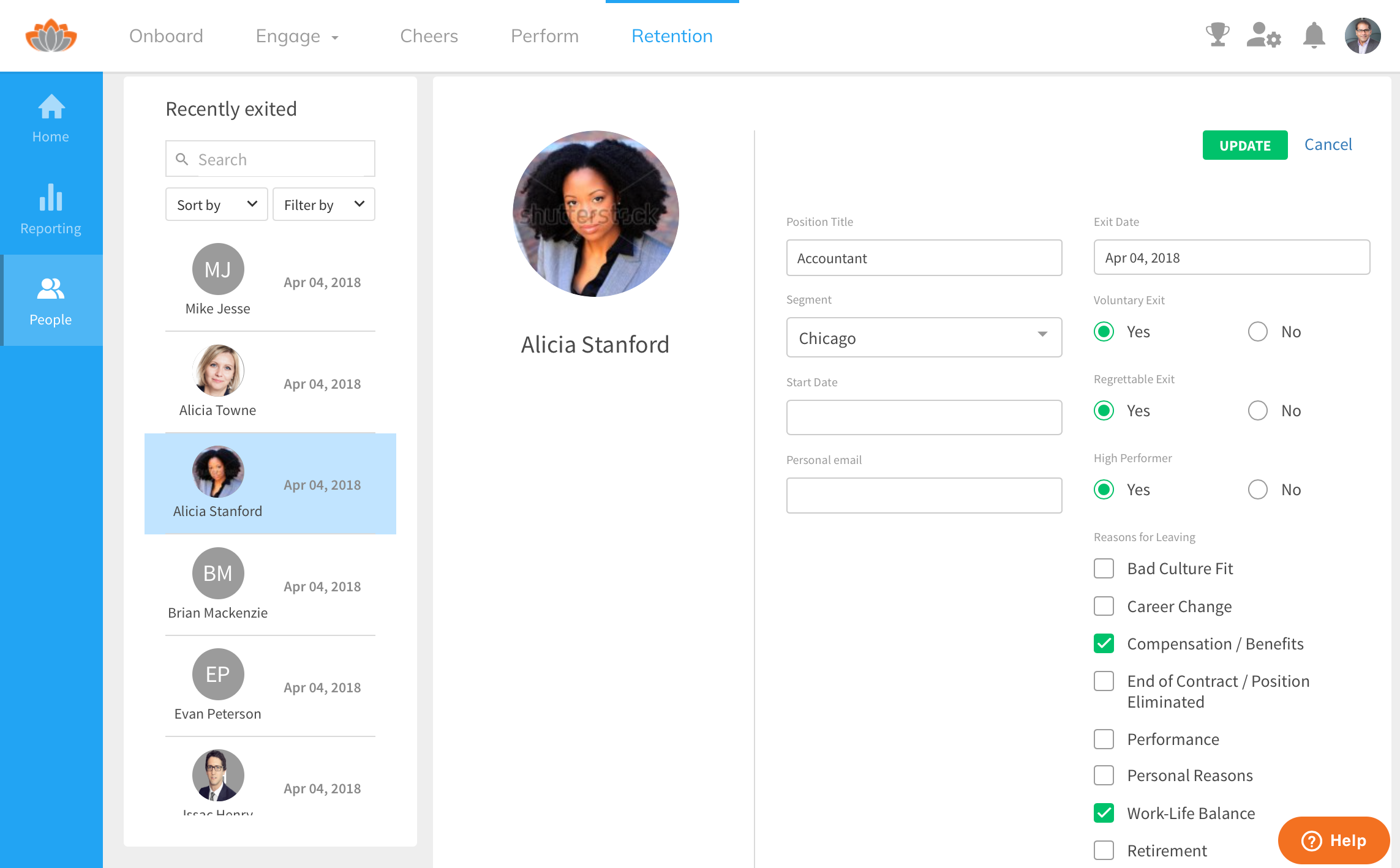Go to Home in the sidebar
The height and width of the screenshot is (868, 1400).
(51, 119)
